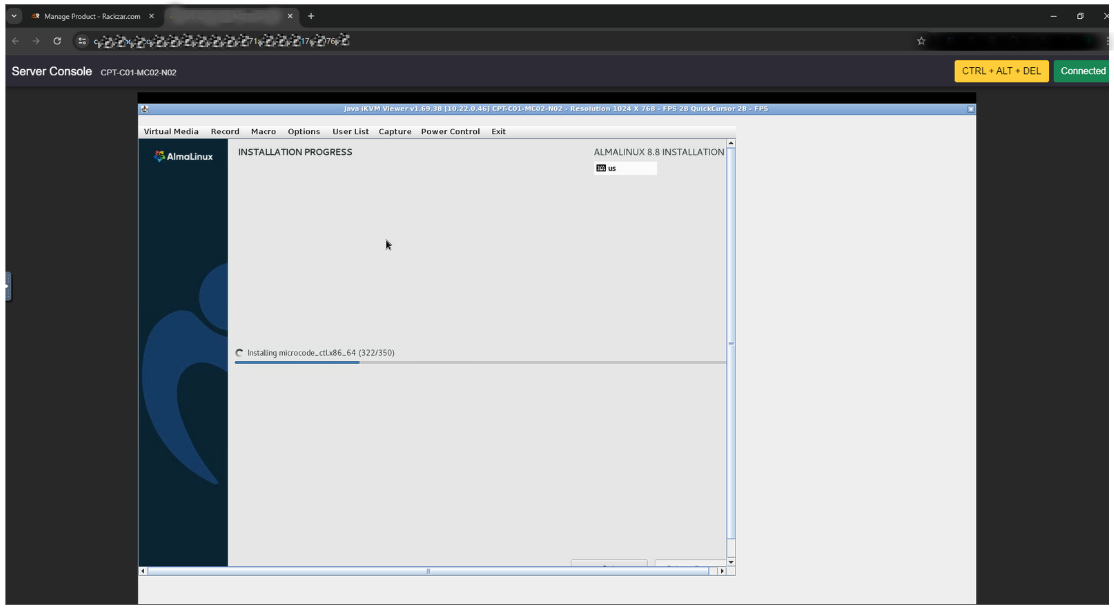Open the browser tab search dropdown
Viewport: 1114px width, 610px height.
click(14, 16)
